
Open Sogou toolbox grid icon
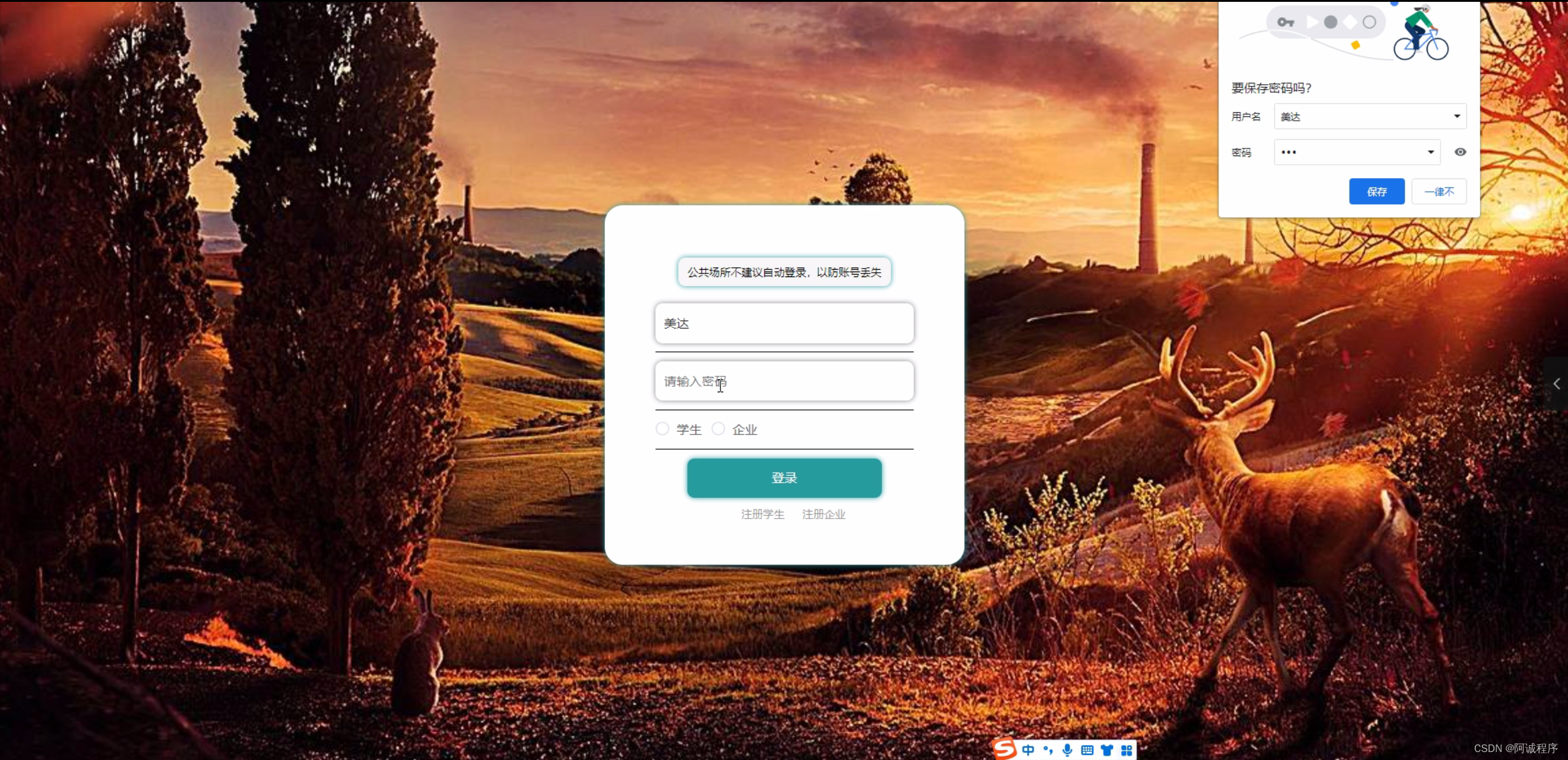tap(1126, 750)
